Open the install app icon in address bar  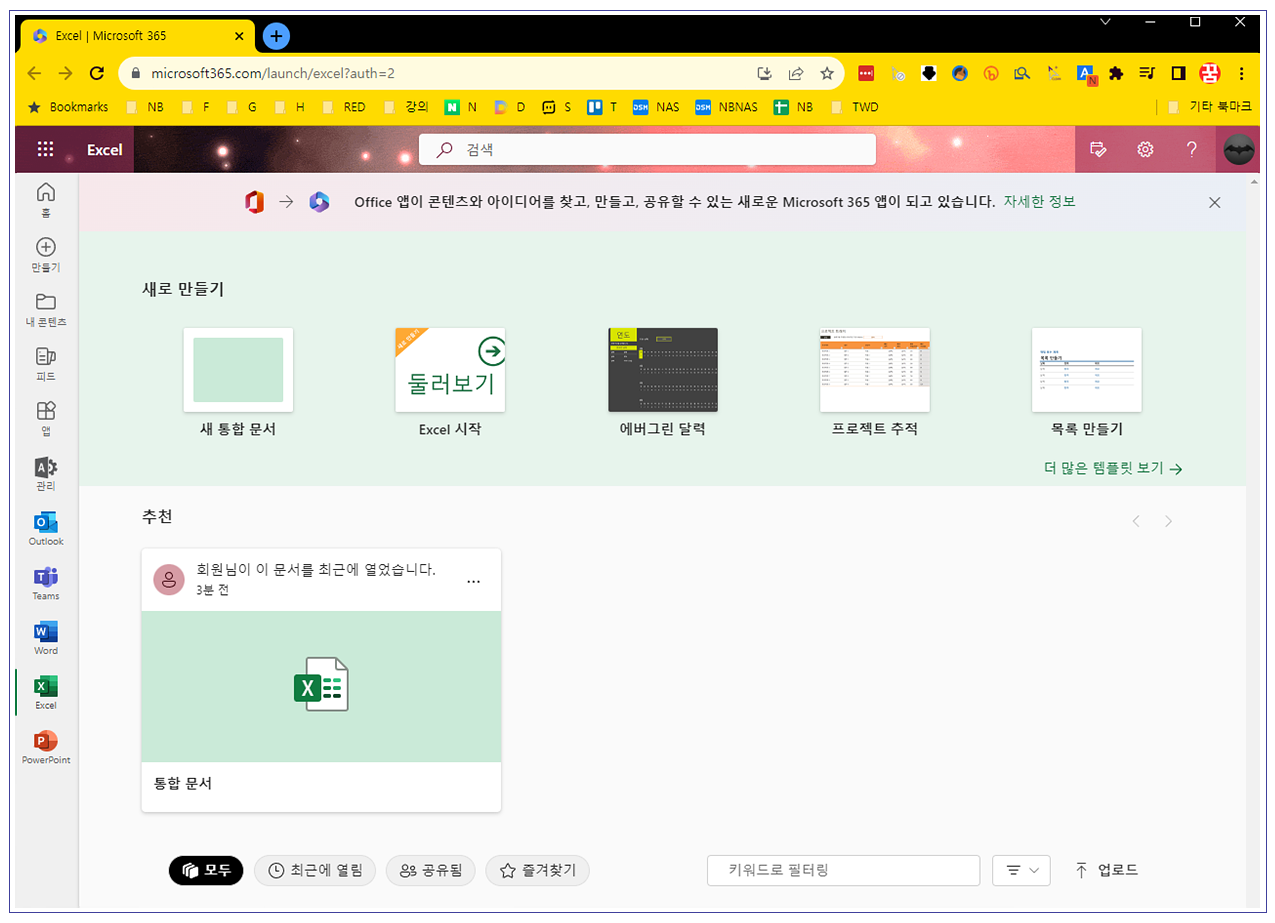765,73
